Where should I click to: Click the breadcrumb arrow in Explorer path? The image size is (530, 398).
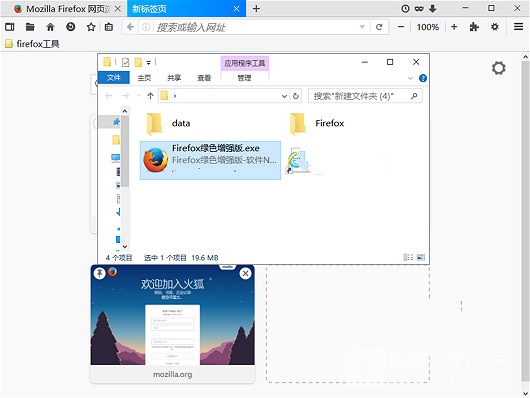point(175,96)
